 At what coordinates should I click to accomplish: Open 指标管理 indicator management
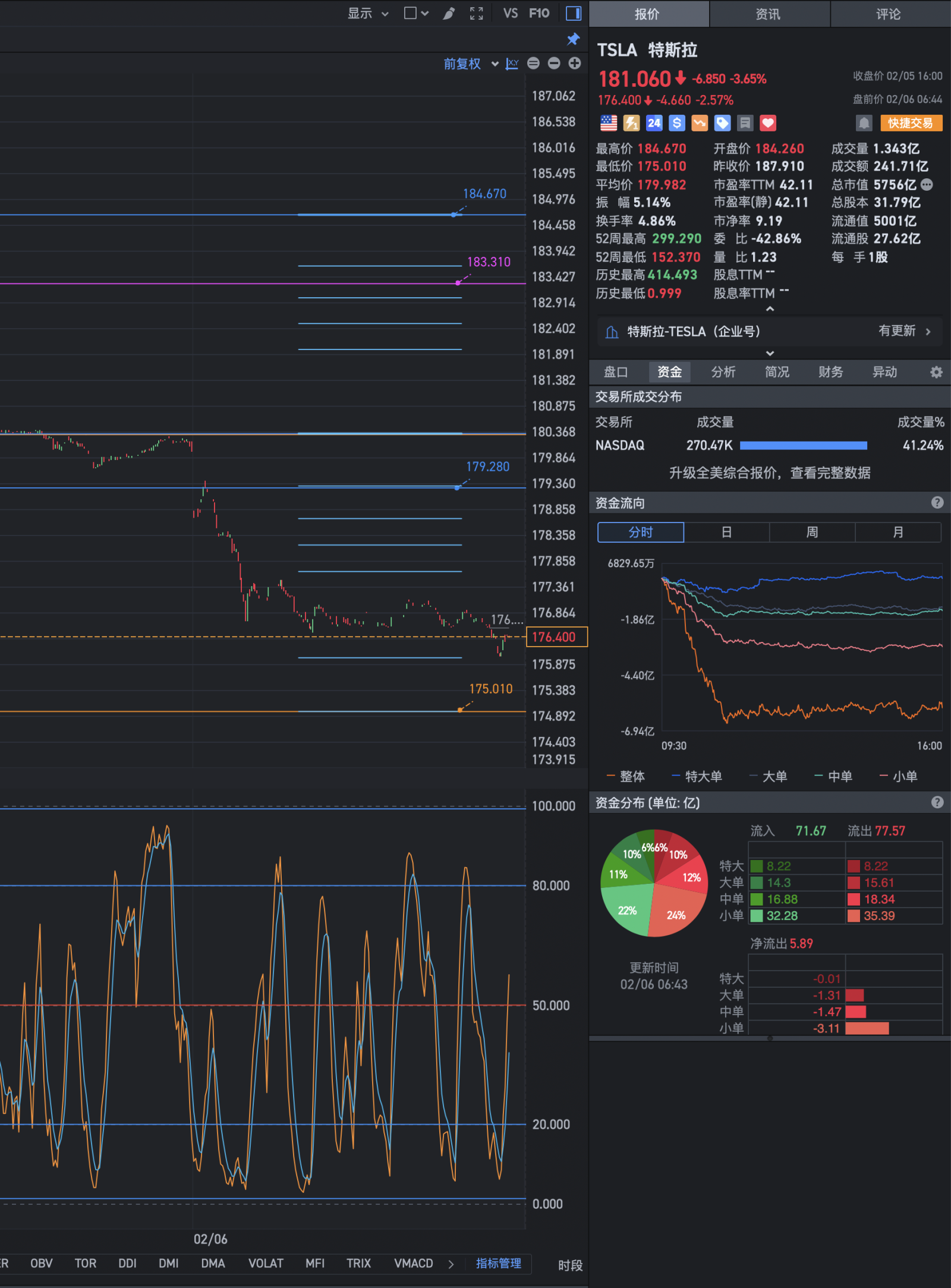498,1264
